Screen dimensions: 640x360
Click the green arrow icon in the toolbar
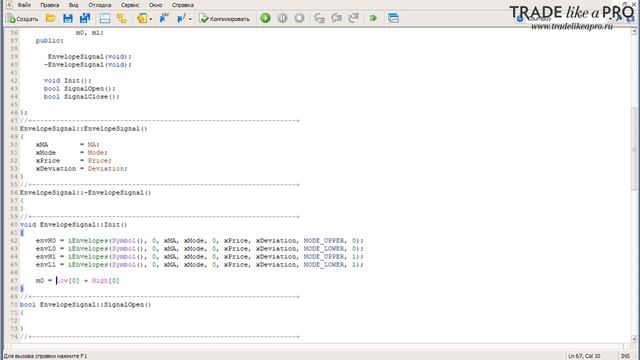(373, 18)
